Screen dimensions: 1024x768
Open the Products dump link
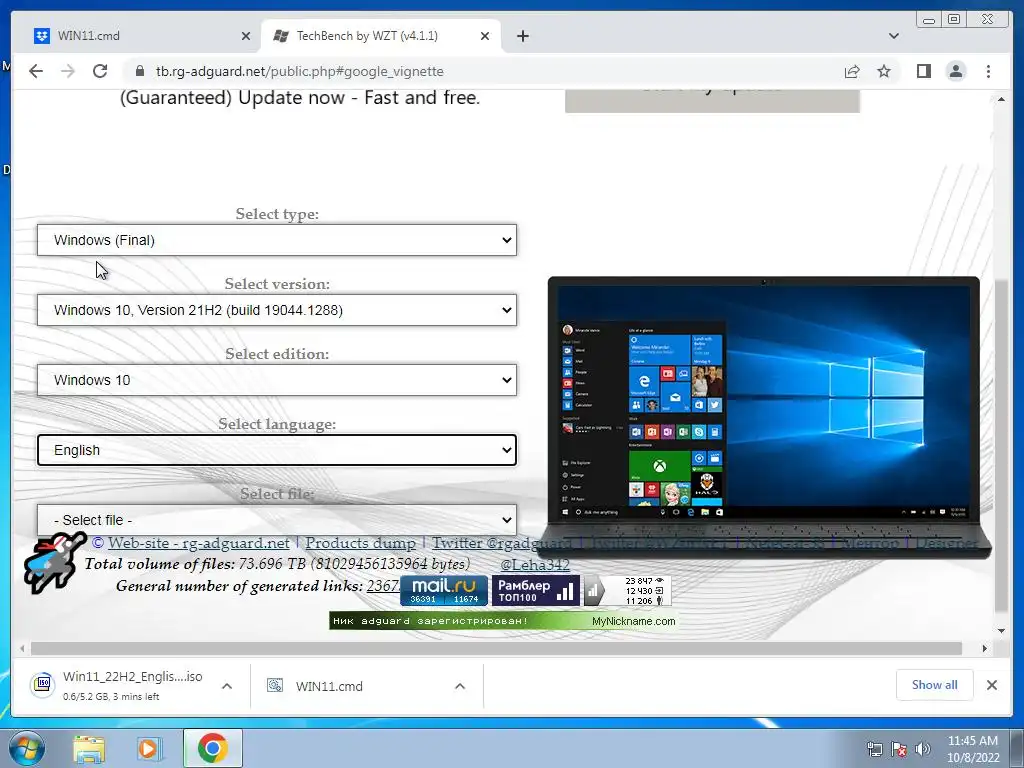pyautogui.click(x=360, y=543)
